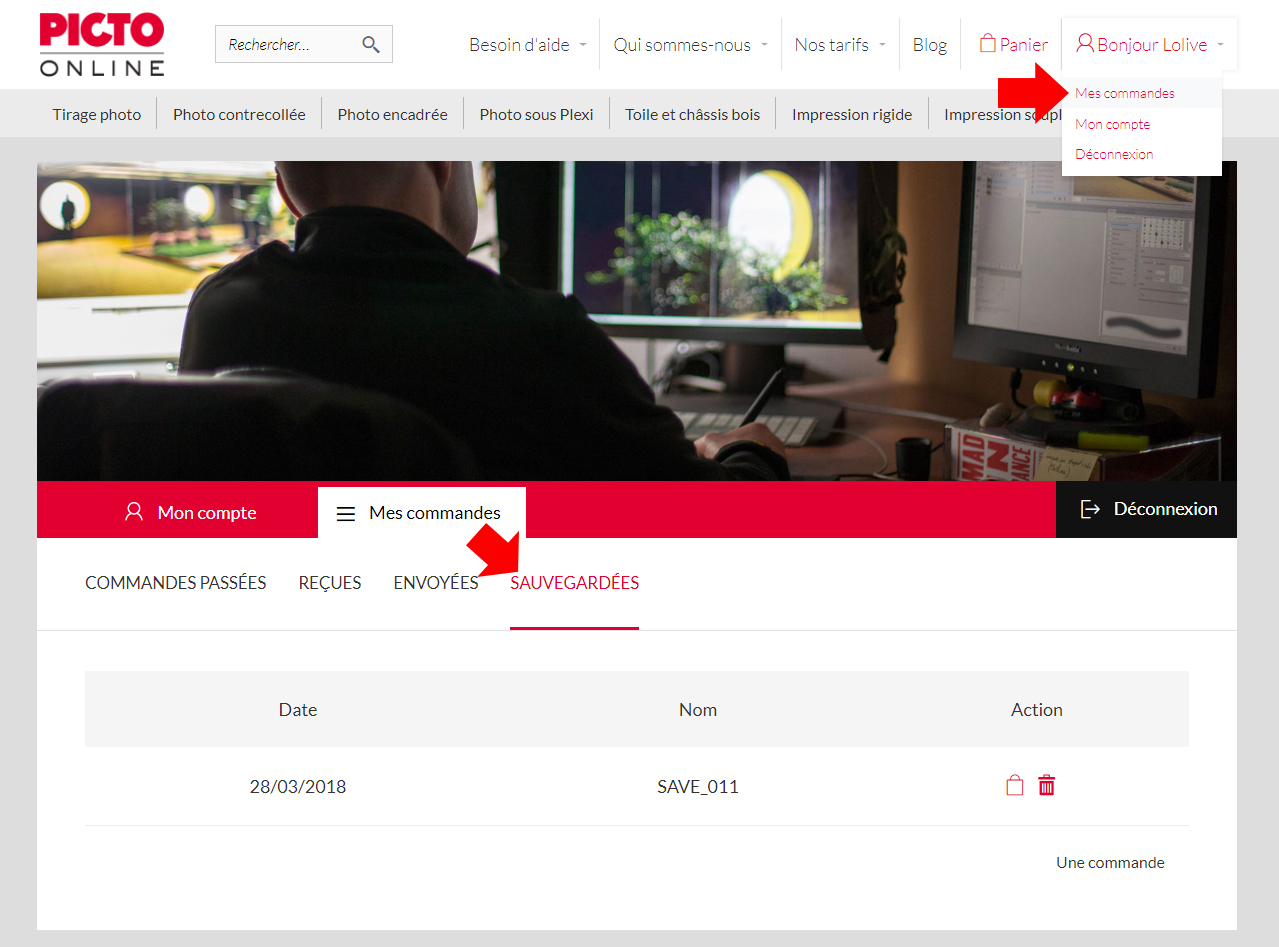The image size is (1279, 947).
Task: Click the Déconnexion button in red bar
Action: tap(1147, 510)
